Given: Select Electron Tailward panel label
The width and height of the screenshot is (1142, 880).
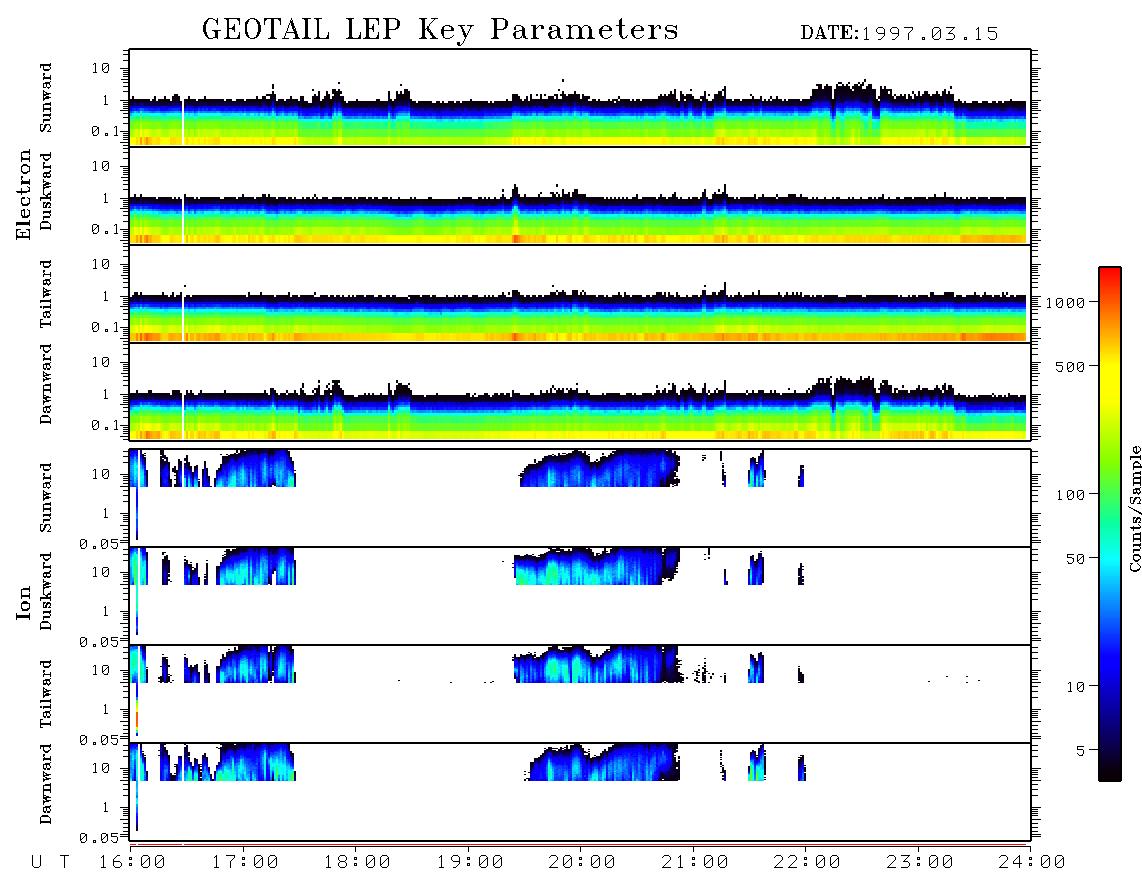Looking at the screenshot, I should tap(46, 294).
